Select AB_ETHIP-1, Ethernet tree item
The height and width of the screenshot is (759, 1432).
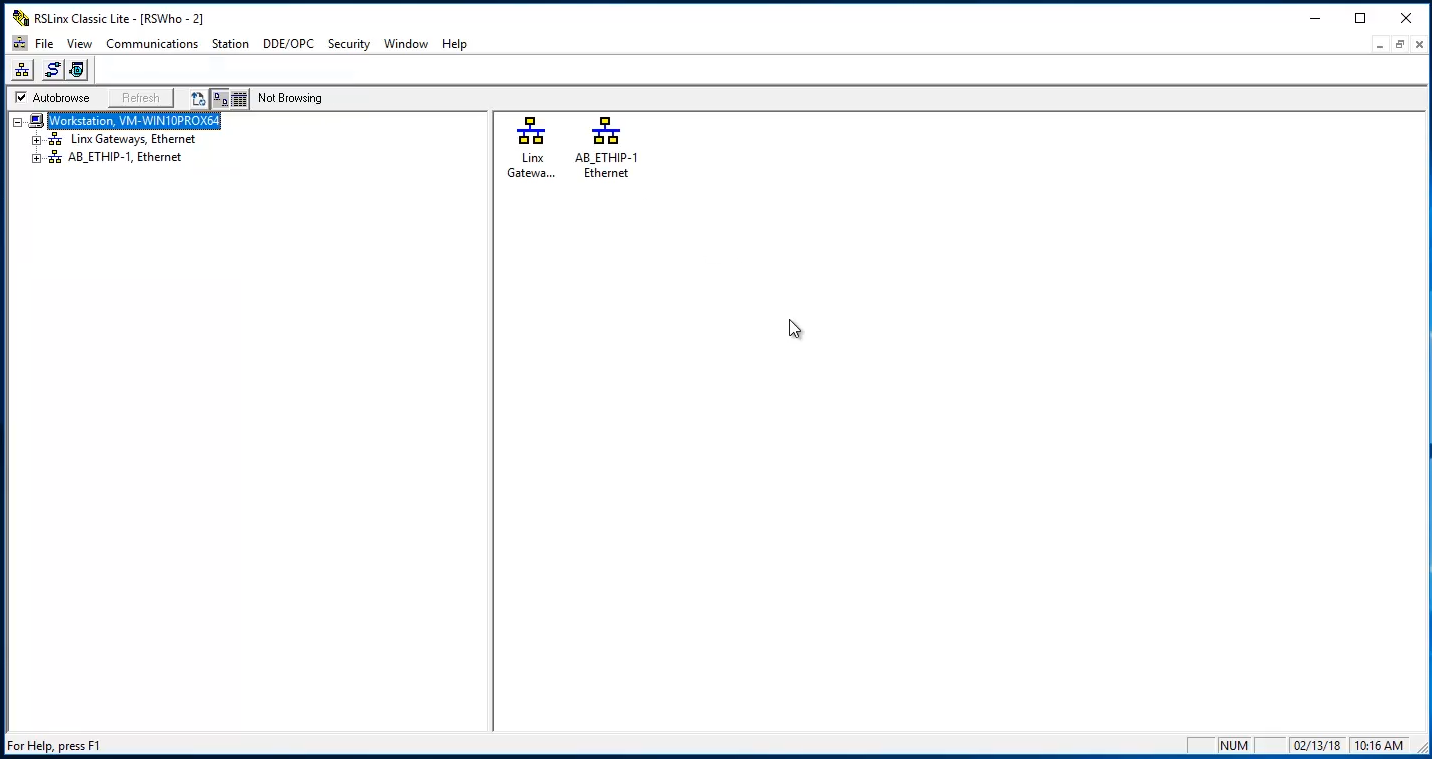[x=125, y=157]
